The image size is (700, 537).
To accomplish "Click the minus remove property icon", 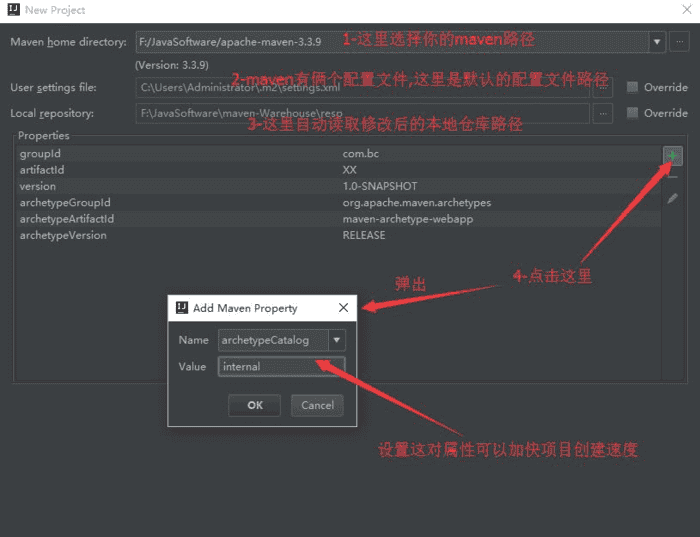I will pos(672,178).
